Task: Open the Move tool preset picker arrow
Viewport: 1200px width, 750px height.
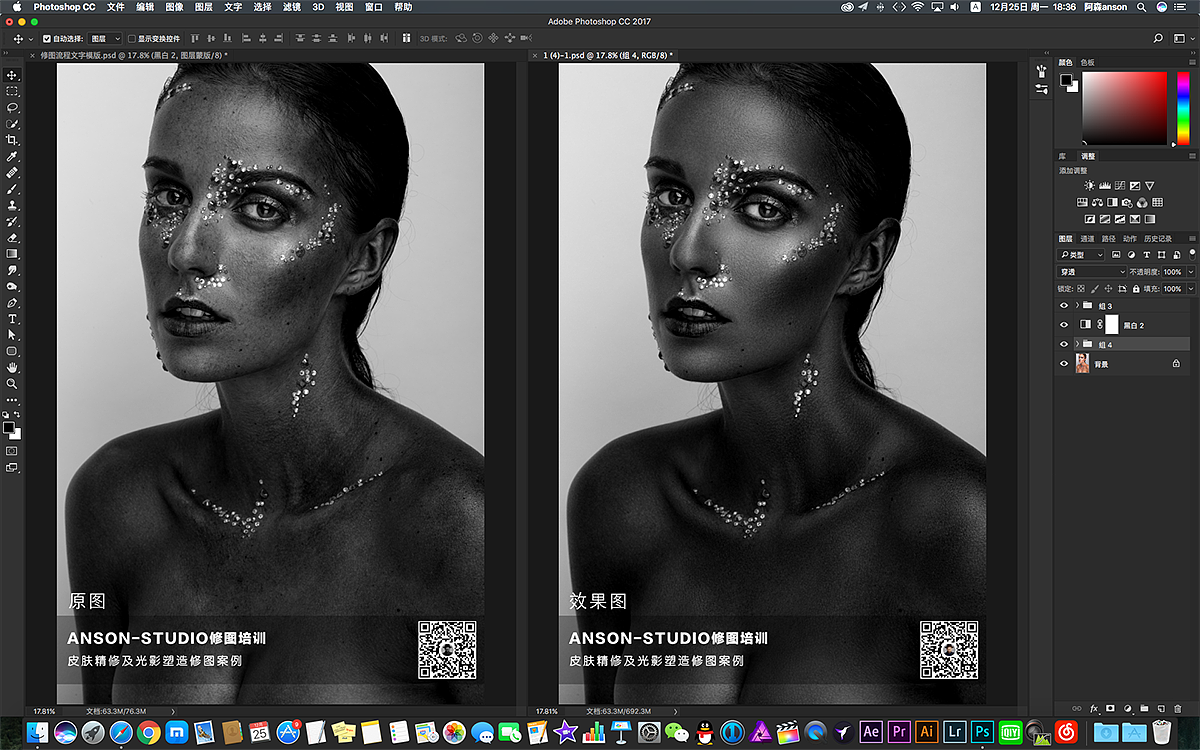Action: (31, 39)
